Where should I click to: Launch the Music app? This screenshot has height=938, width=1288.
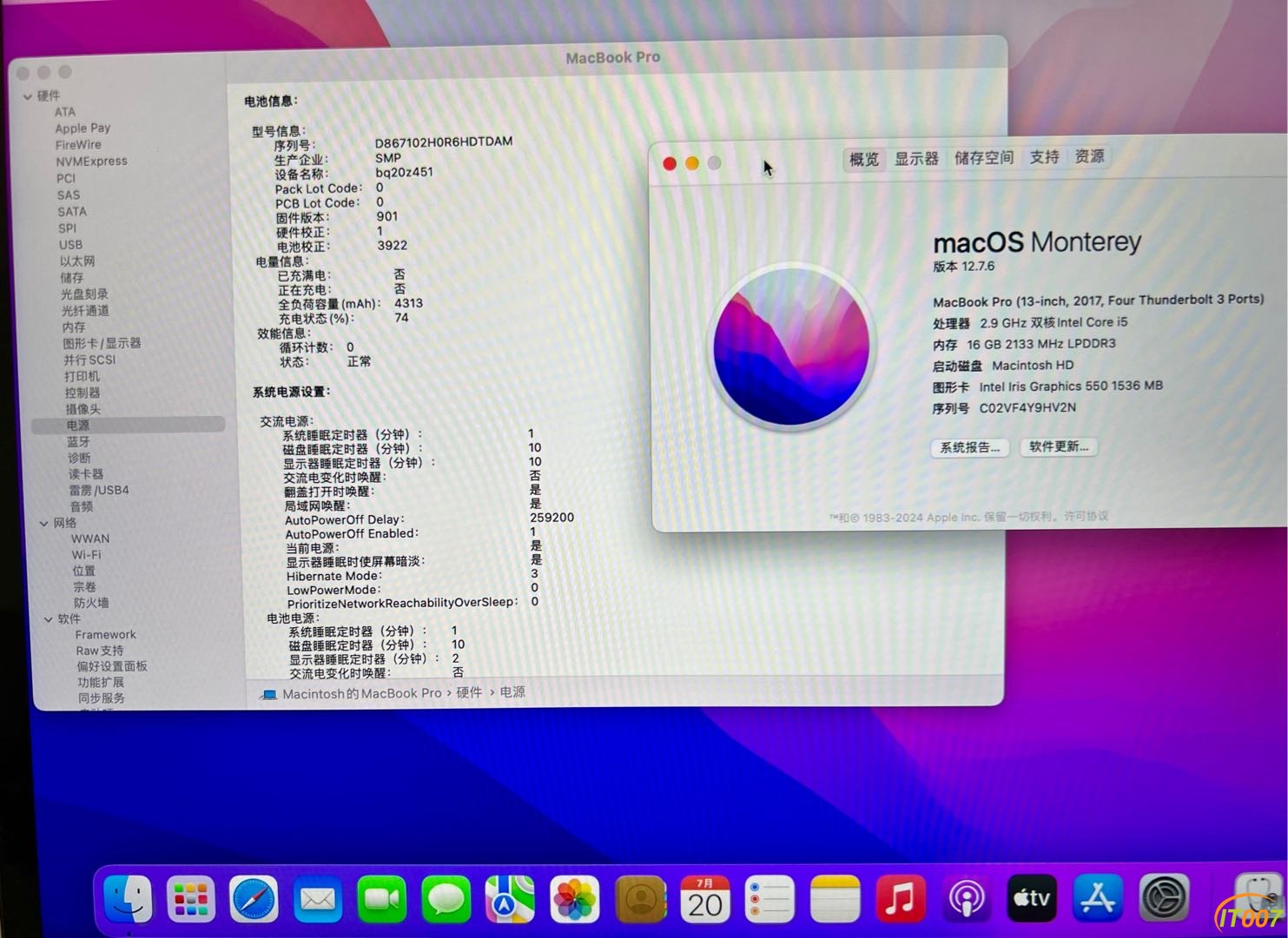tap(900, 899)
